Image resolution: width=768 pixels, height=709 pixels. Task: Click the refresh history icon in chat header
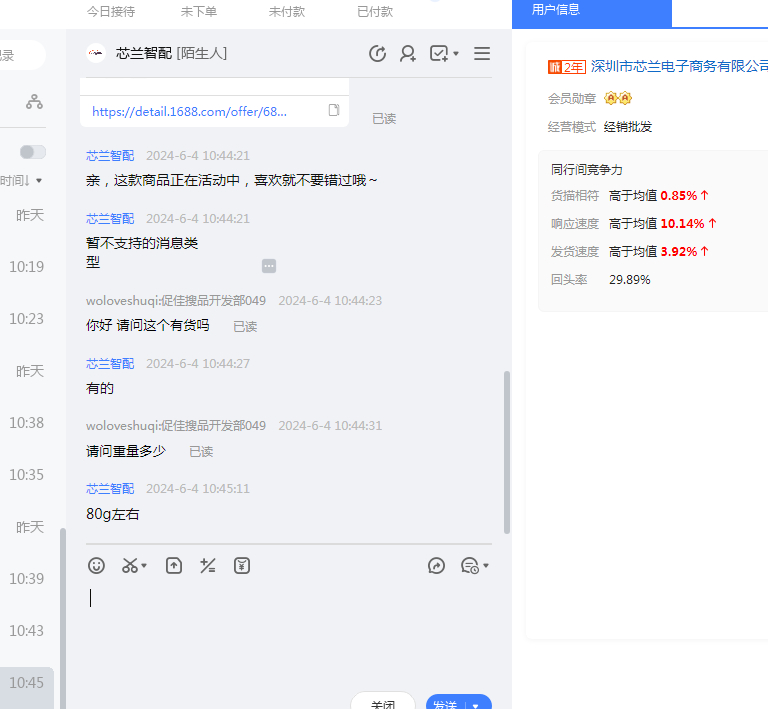(x=377, y=54)
